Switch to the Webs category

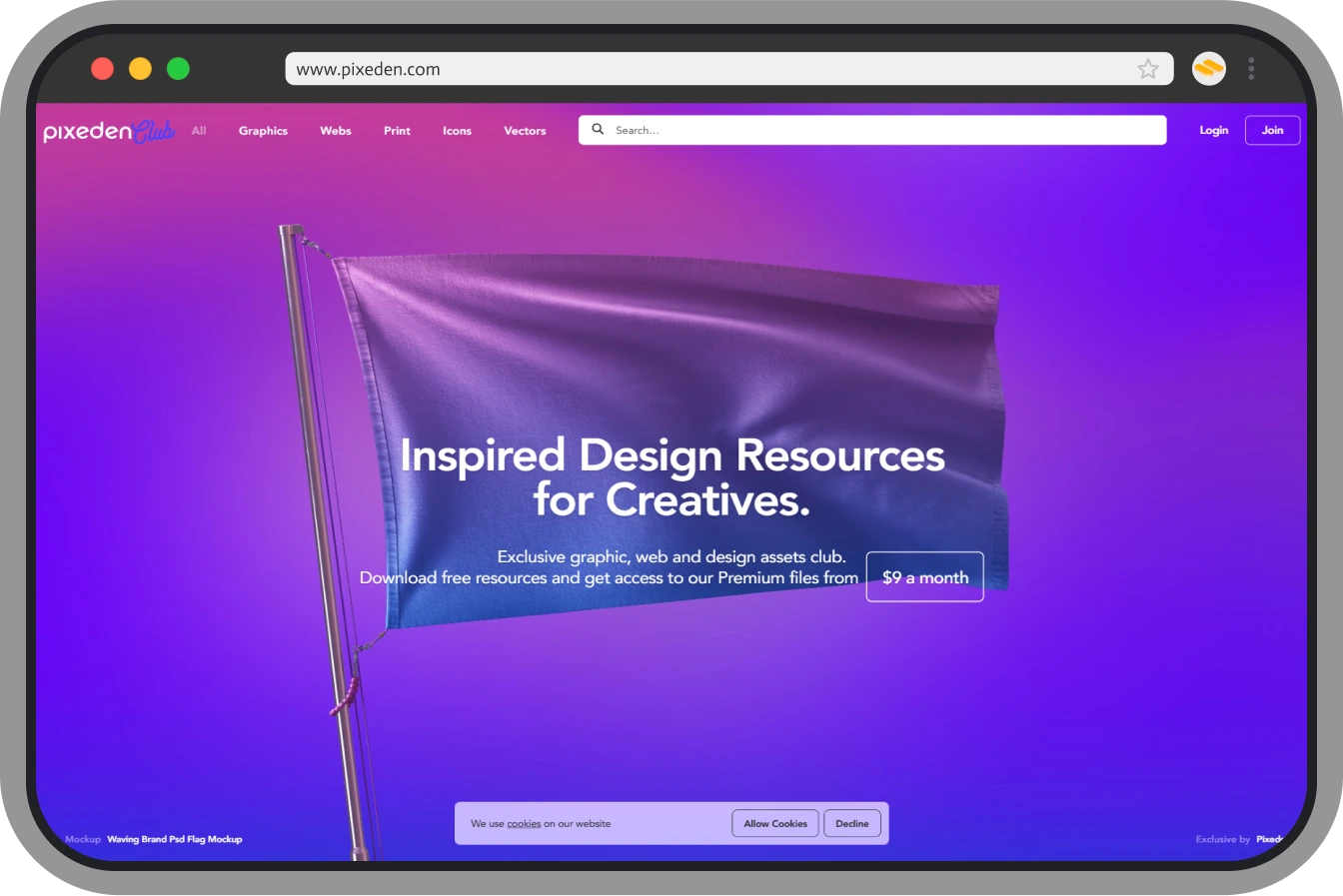click(335, 131)
